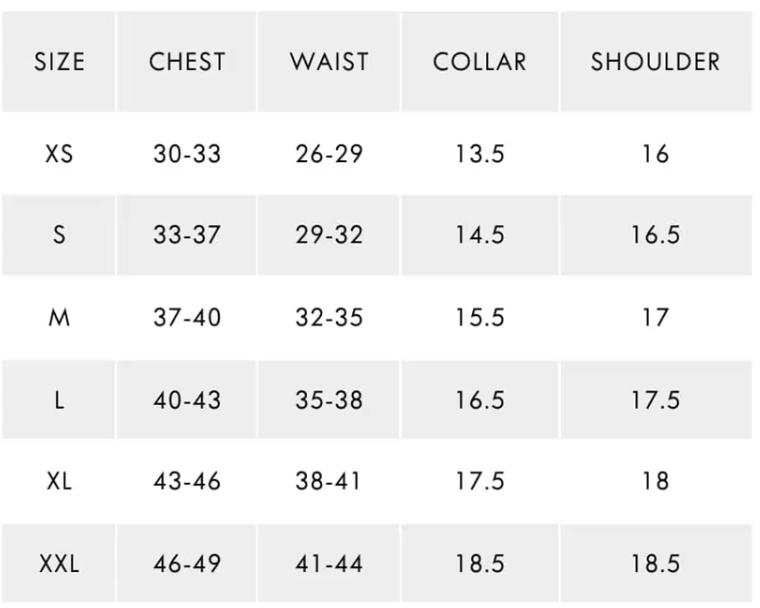This screenshot has width=760, height=608.
Task: Click the SIZE column header
Action: pos(59,61)
